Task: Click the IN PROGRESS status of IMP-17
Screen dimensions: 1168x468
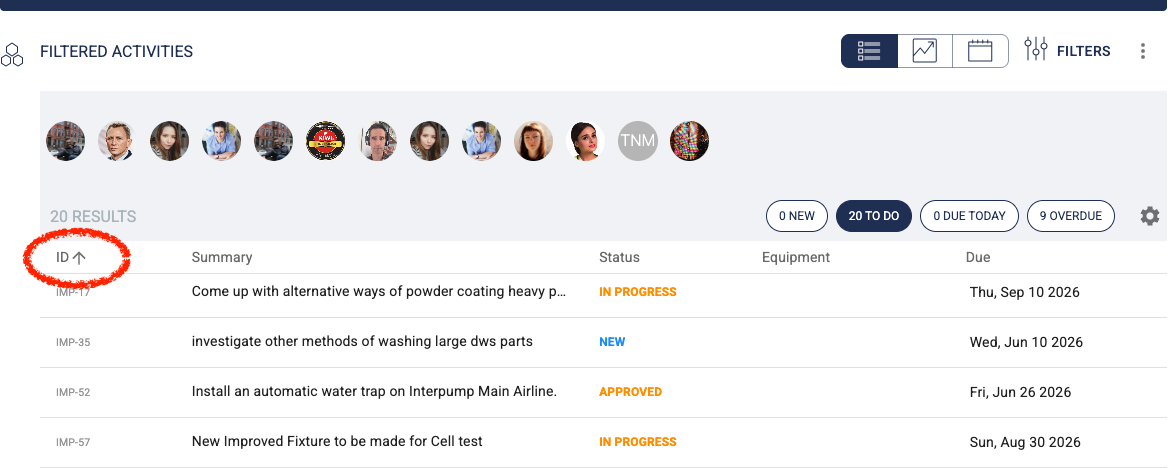Action: (638, 292)
